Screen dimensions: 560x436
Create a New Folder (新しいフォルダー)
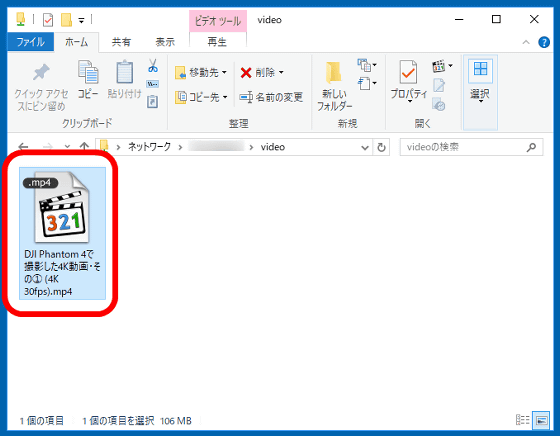click(334, 86)
